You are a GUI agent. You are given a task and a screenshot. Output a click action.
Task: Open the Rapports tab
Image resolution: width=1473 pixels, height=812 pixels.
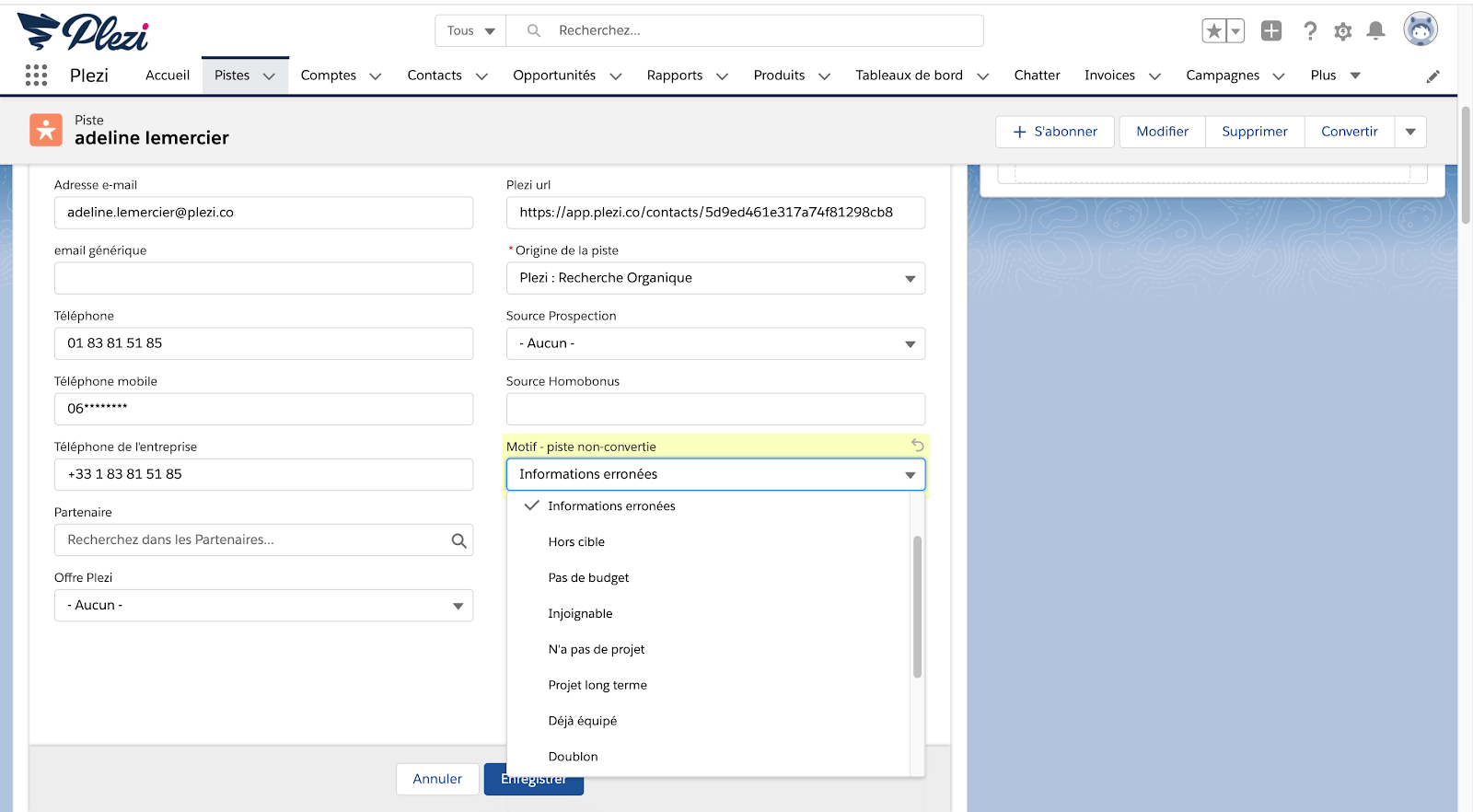tap(675, 75)
